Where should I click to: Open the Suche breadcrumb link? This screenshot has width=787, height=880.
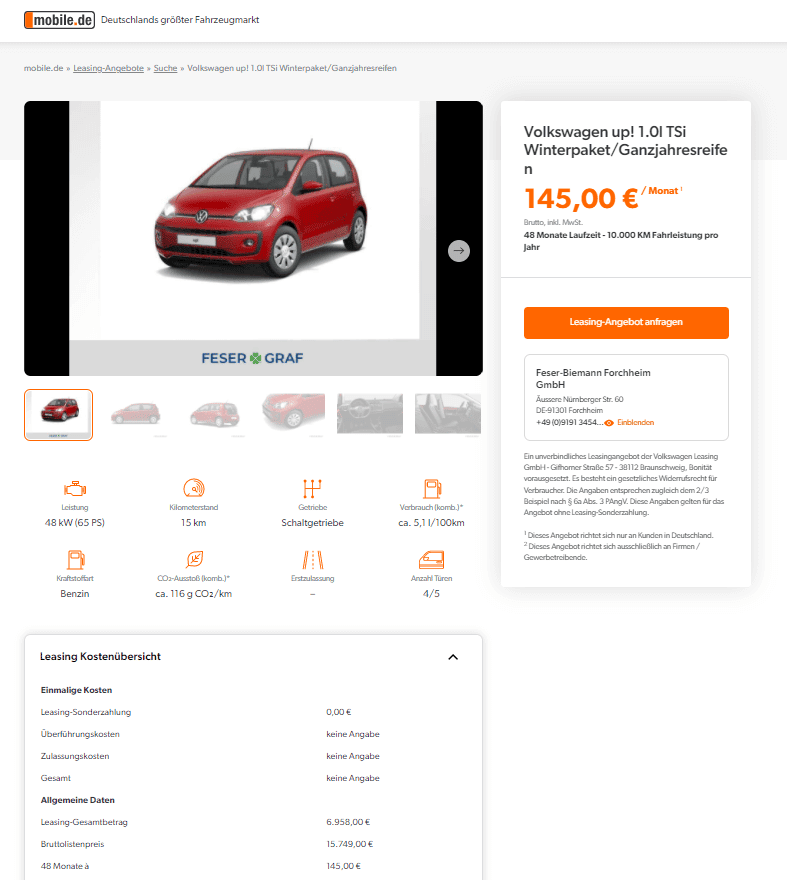pos(166,68)
